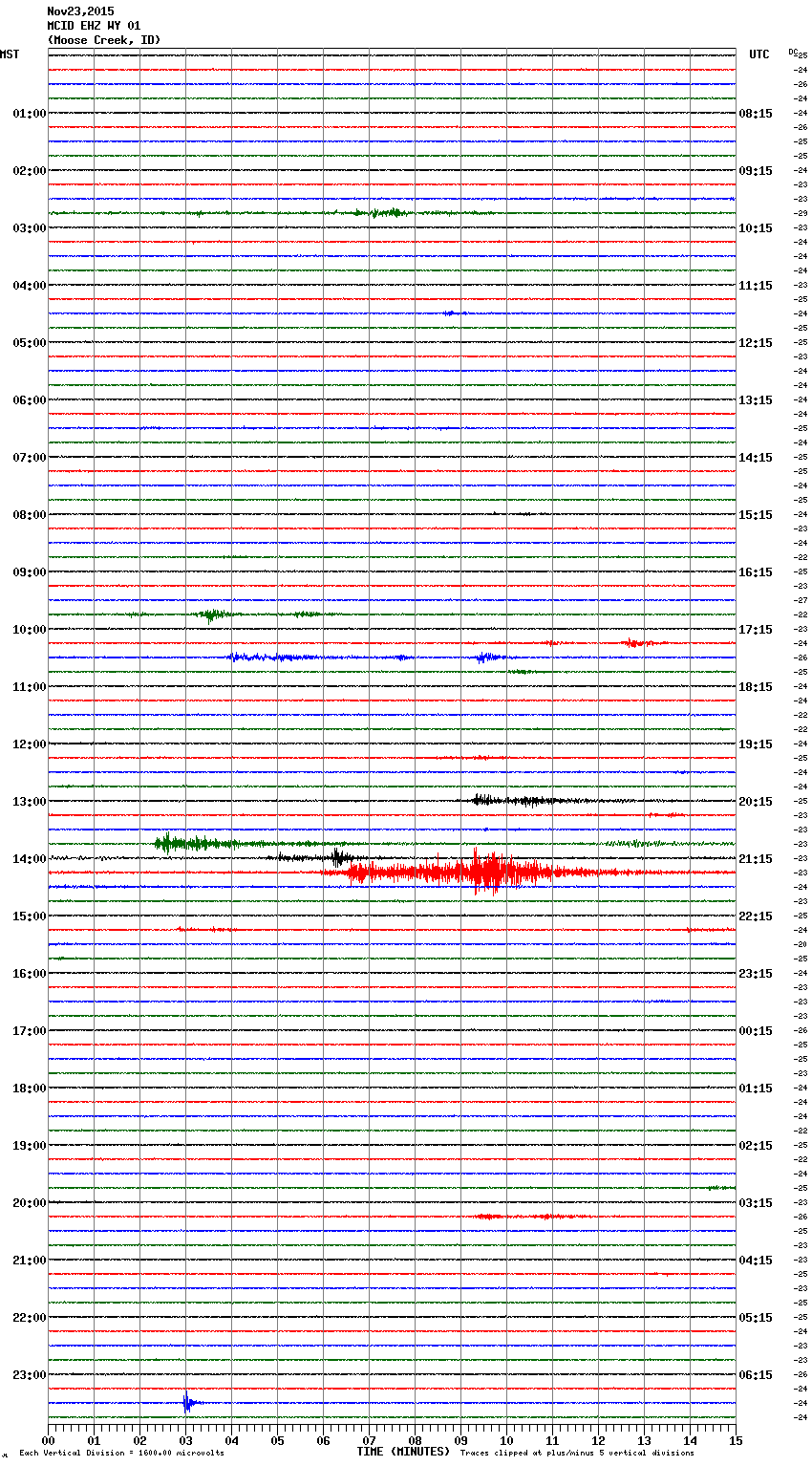
Task: Click minute tick label 05
Action: pyautogui.click(x=277, y=1440)
